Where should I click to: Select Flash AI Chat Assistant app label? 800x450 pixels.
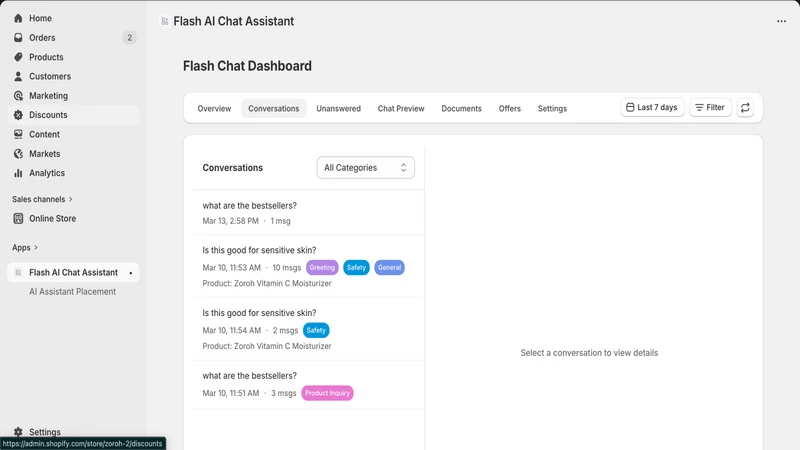tap(73, 272)
